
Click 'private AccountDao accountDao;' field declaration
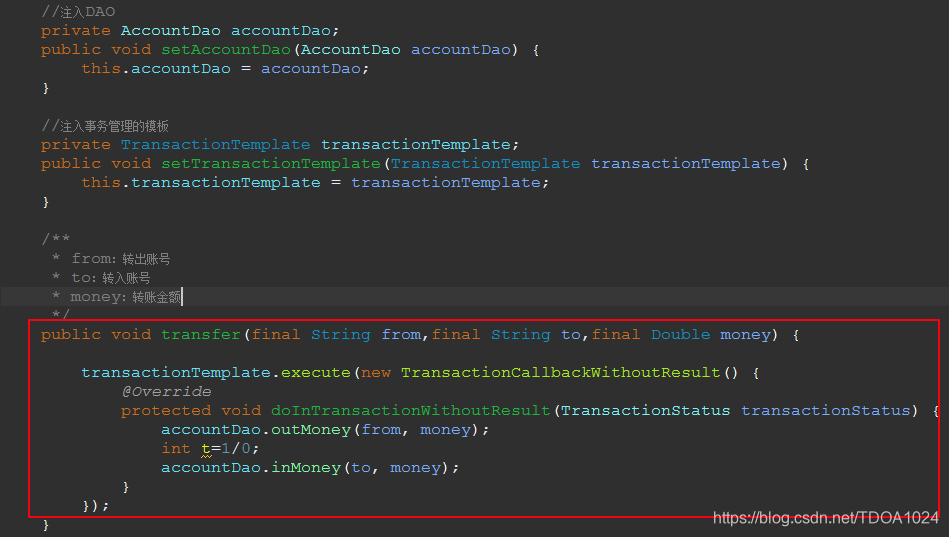[x=190, y=30]
